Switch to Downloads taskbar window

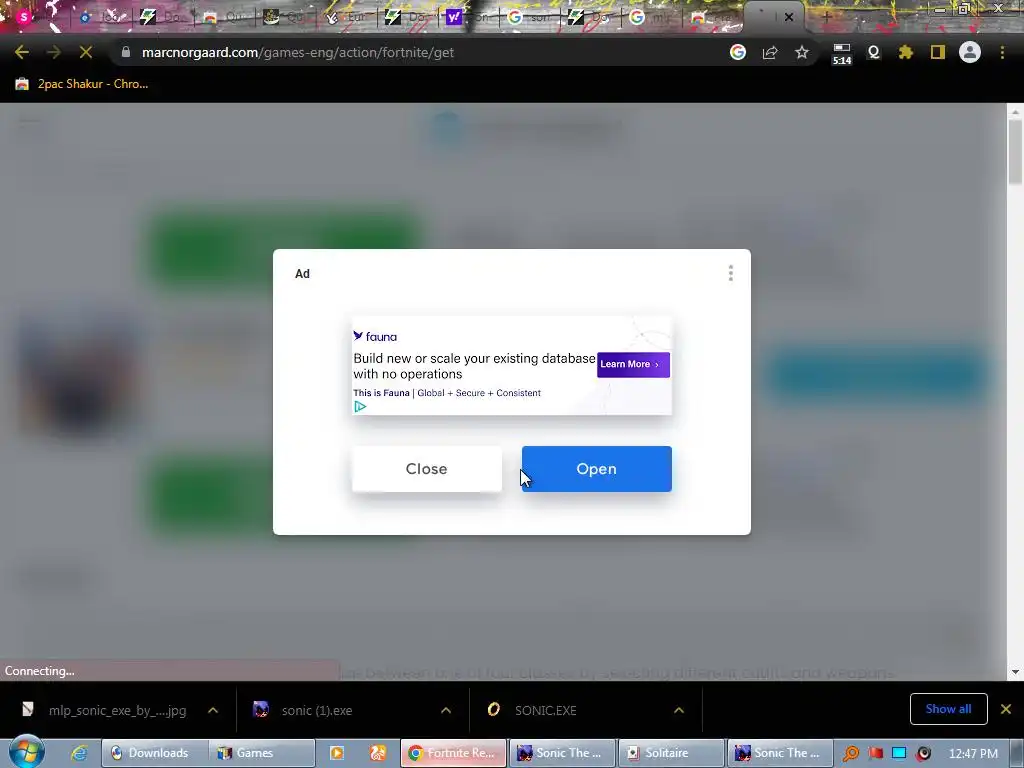click(155, 753)
